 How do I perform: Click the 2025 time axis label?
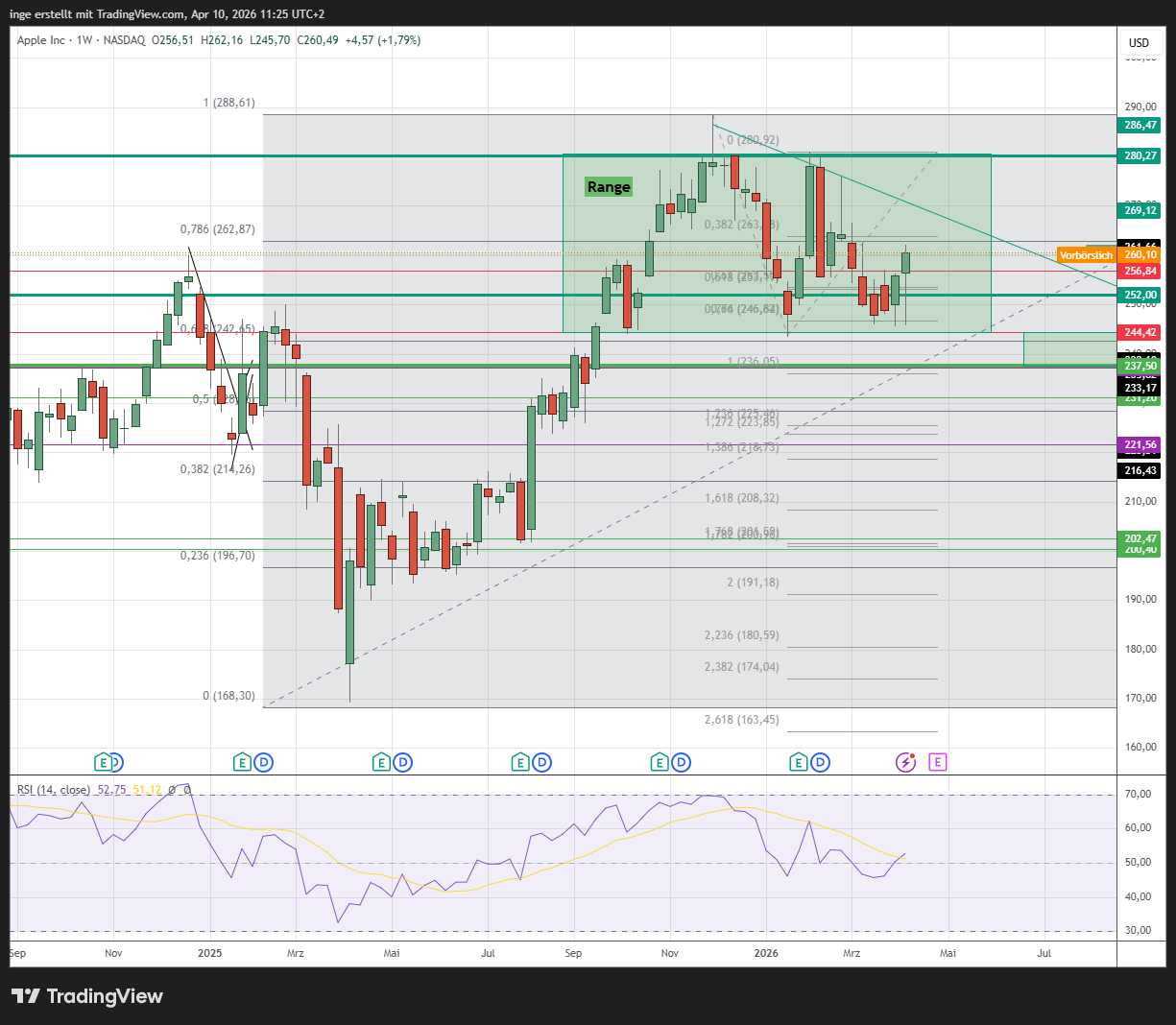209,954
